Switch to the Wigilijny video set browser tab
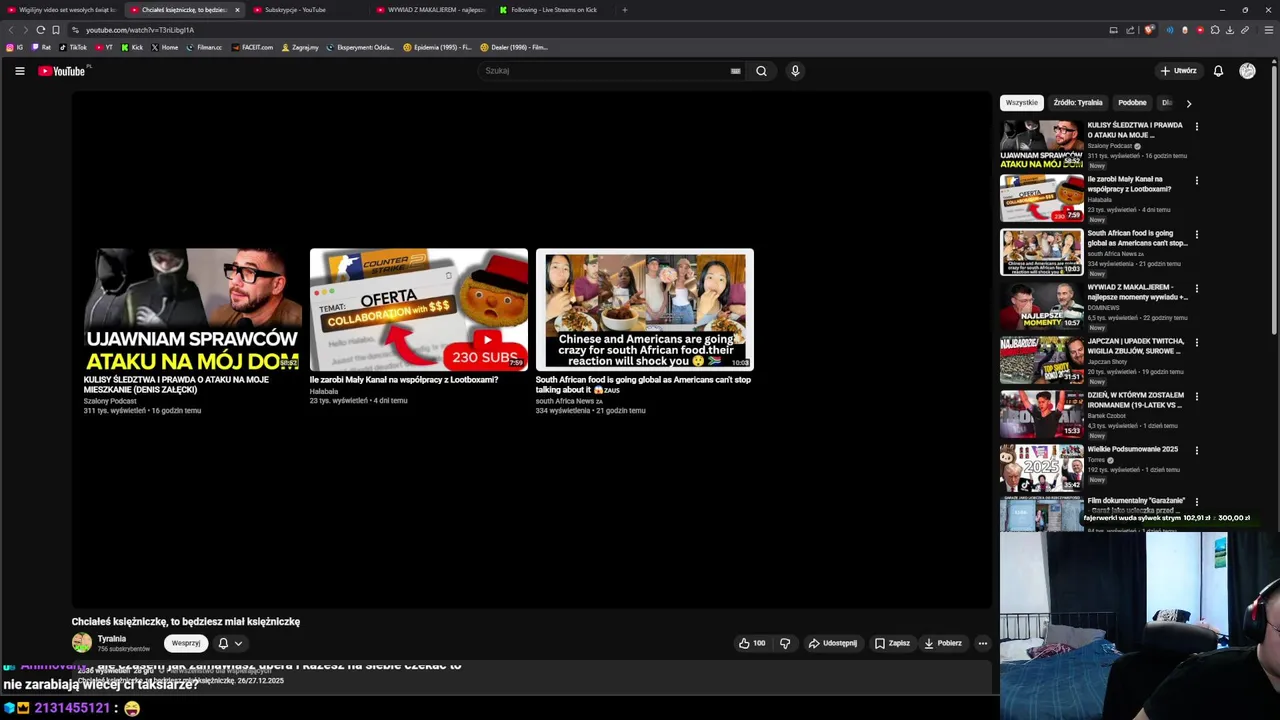1280x720 pixels. [x=62, y=10]
